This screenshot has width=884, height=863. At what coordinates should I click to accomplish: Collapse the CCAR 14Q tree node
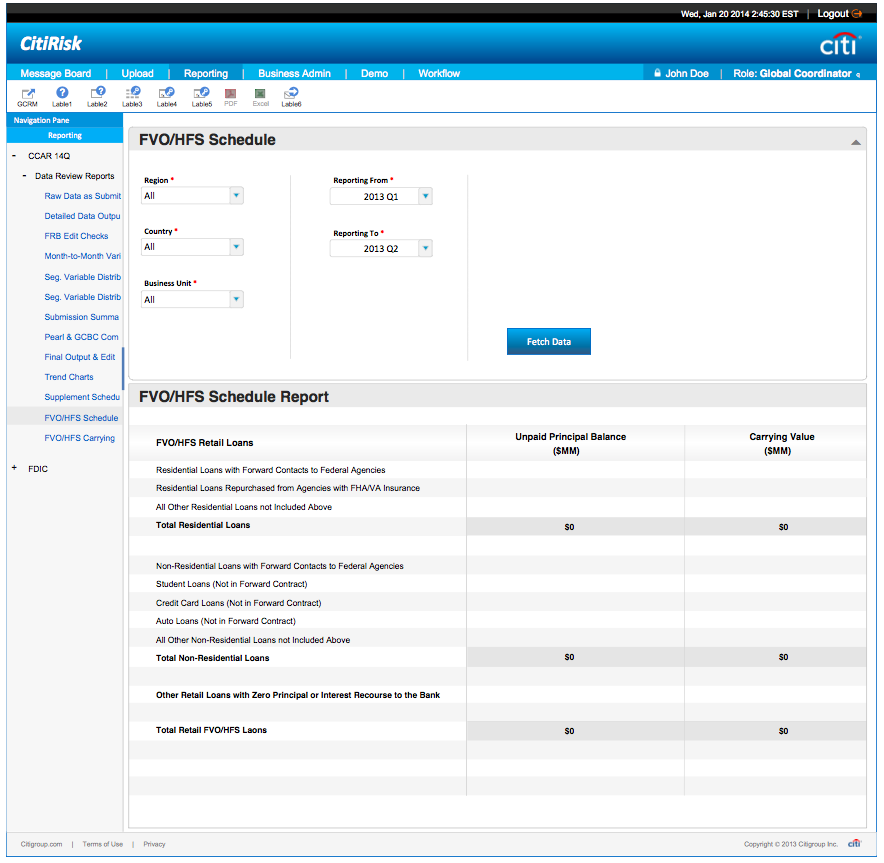(x=14, y=156)
